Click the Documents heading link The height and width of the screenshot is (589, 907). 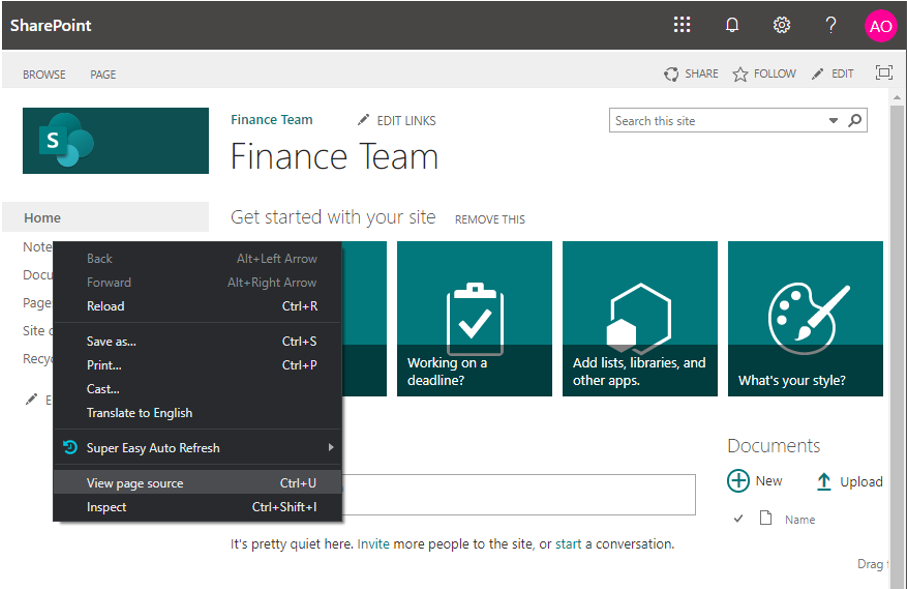pyautogui.click(x=773, y=446)
